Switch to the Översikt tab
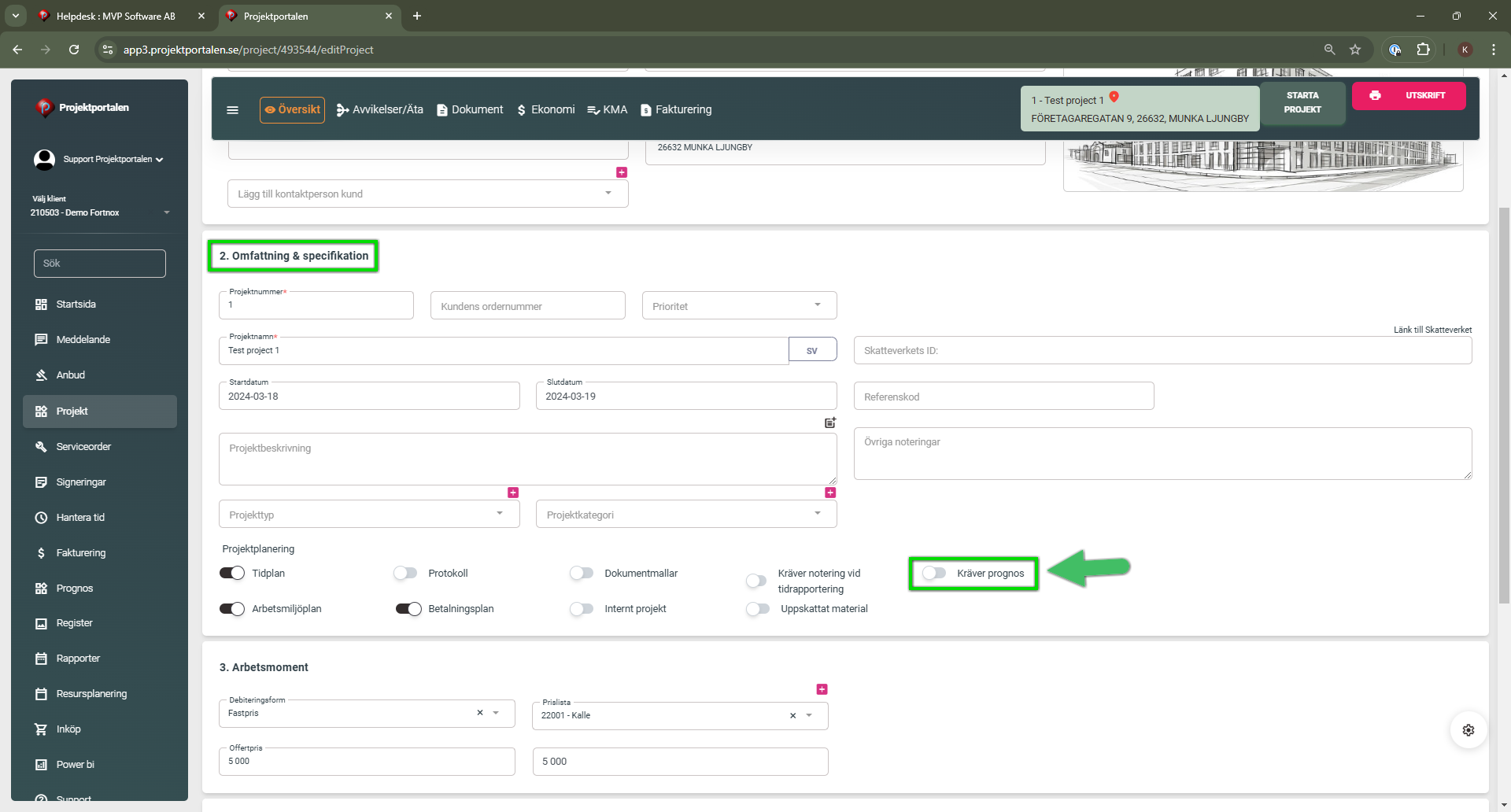This screenshot has width=1511, height=812. [292, 110]
